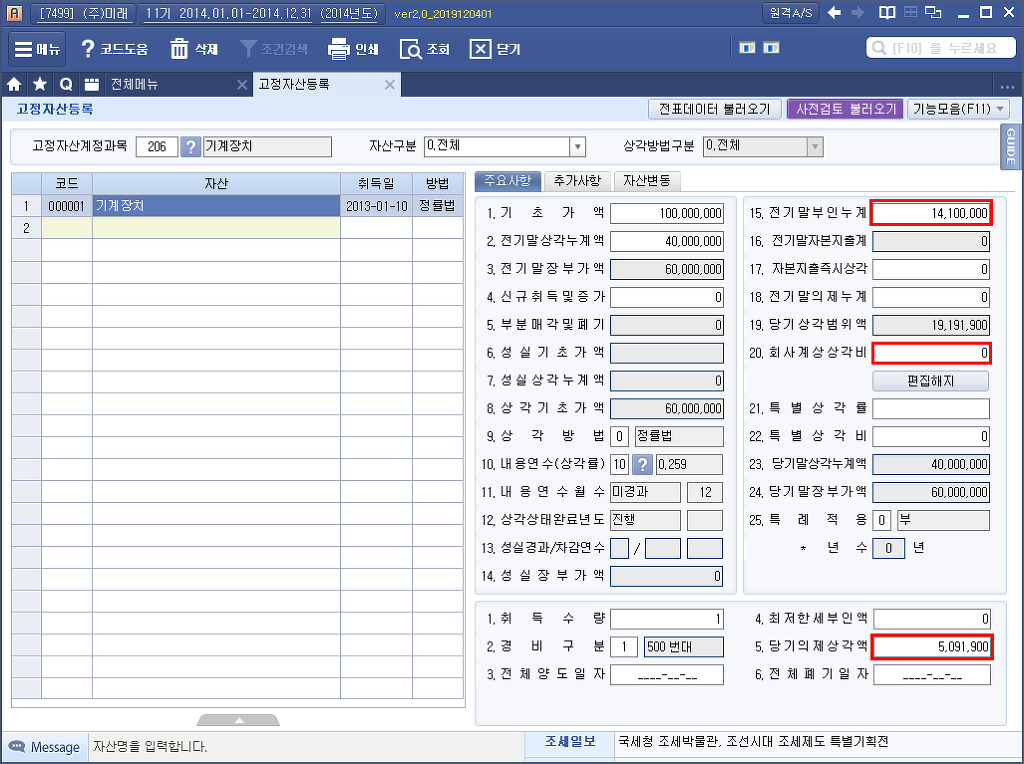Open the GUIDE side tab
Image resolution: width=1024 pixels, height=764 pixels.
tap(1010, 147)
